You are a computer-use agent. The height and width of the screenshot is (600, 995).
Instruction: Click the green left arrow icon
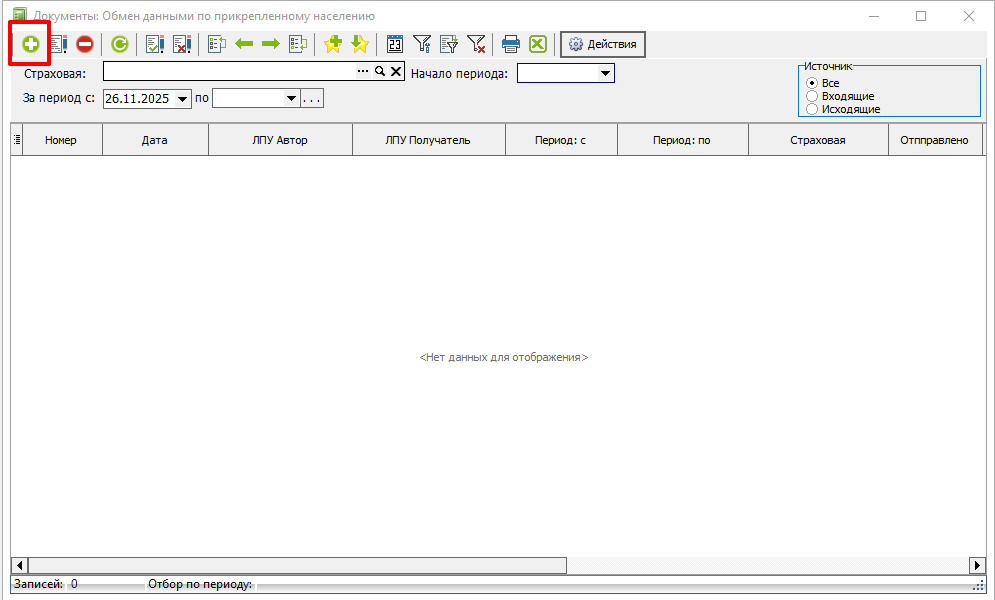click(x=244, y=44)
